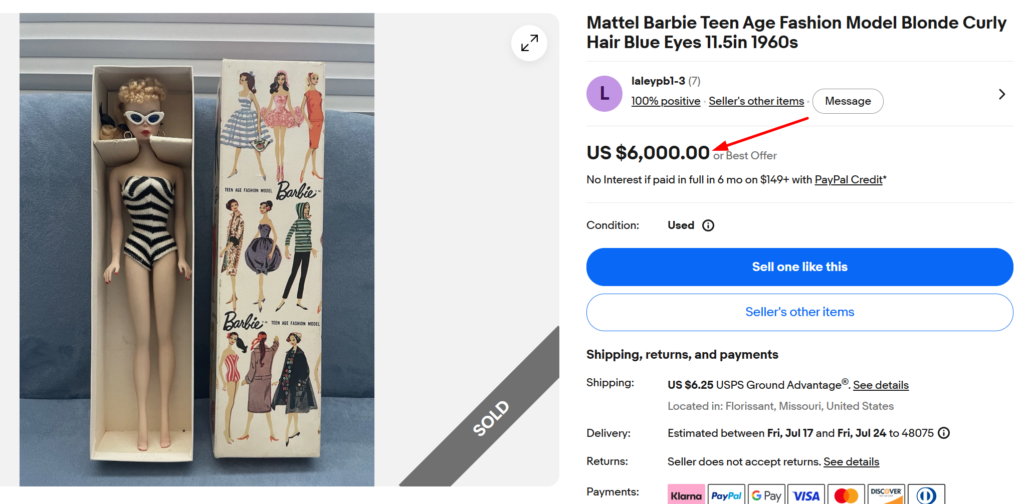Viewport: 1024px width, 504px height.
Task: Open the Condition info icon
Action: coord(708,225)
